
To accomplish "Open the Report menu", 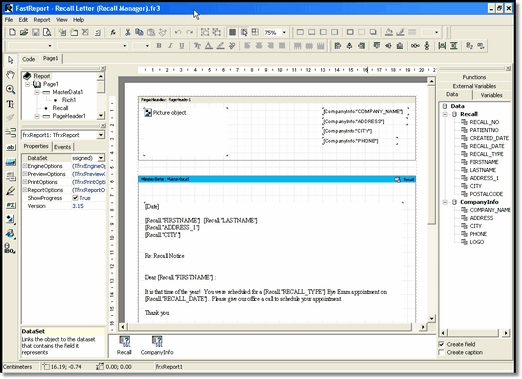I will 42,20.
